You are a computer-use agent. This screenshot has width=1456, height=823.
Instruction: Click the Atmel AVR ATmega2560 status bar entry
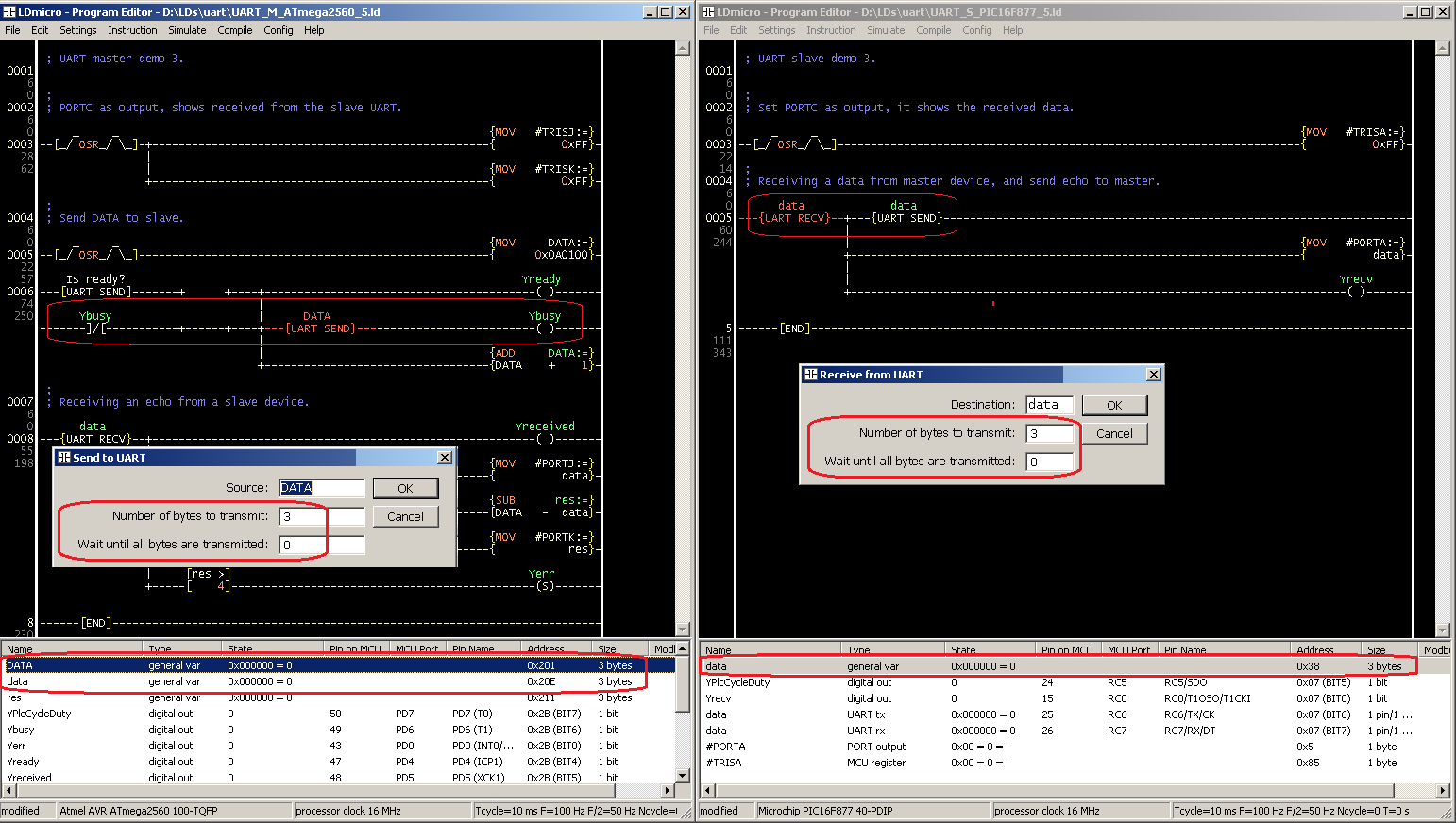pyautogui.click(x=174, y=811)
